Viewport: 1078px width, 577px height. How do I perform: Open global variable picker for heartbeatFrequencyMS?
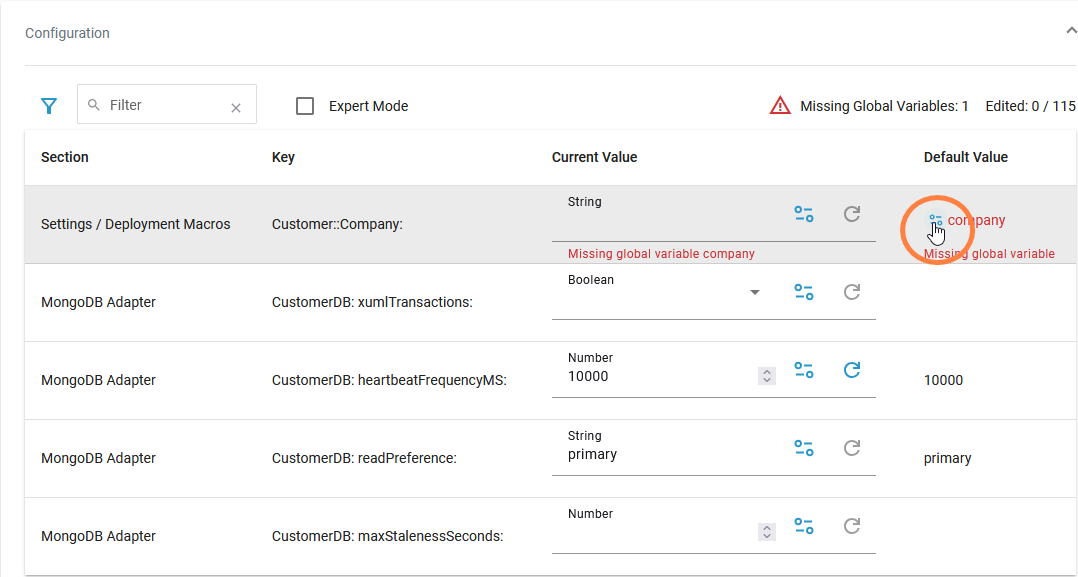click(803, 370)
